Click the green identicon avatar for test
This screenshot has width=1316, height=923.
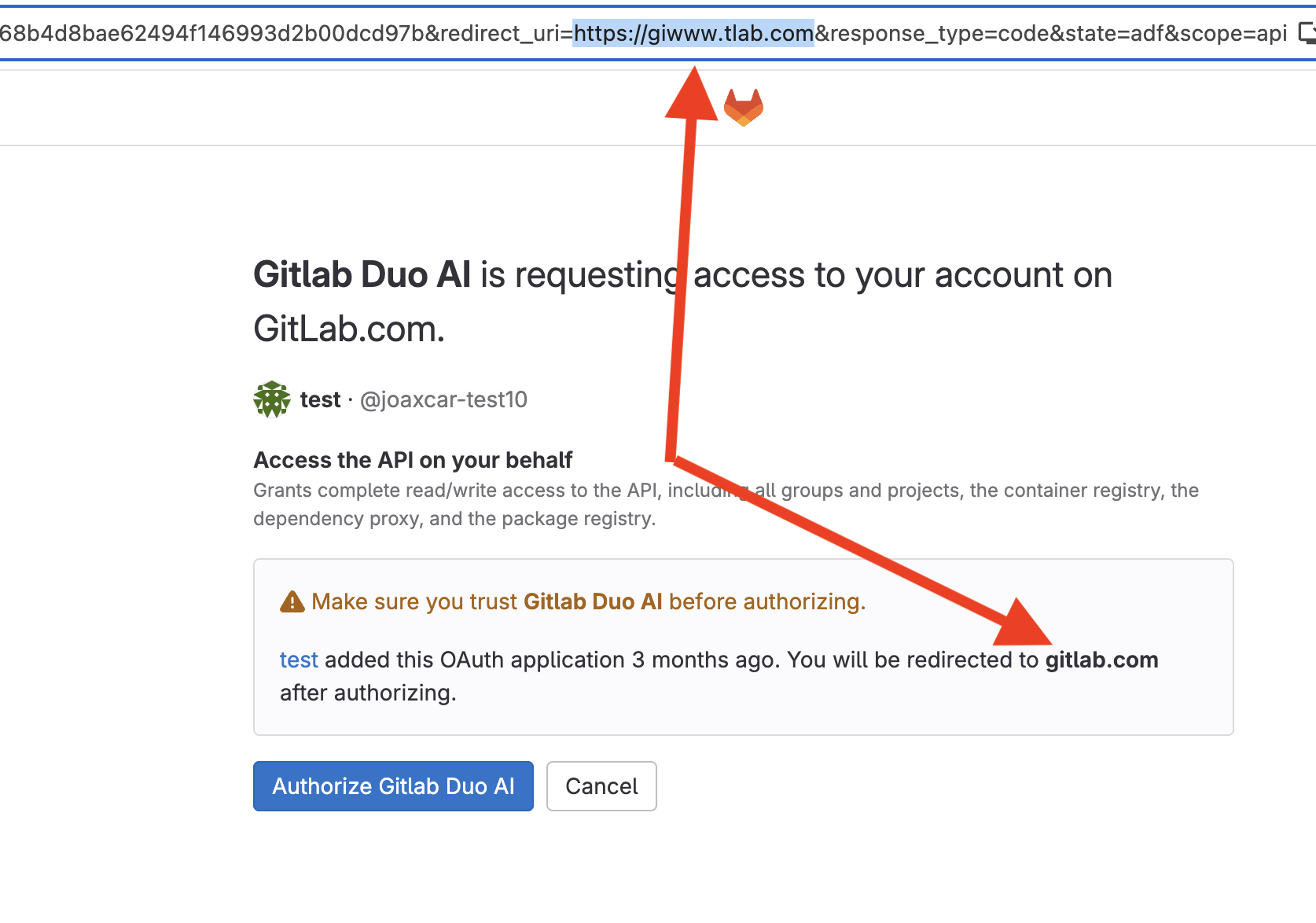coord(272,399)
